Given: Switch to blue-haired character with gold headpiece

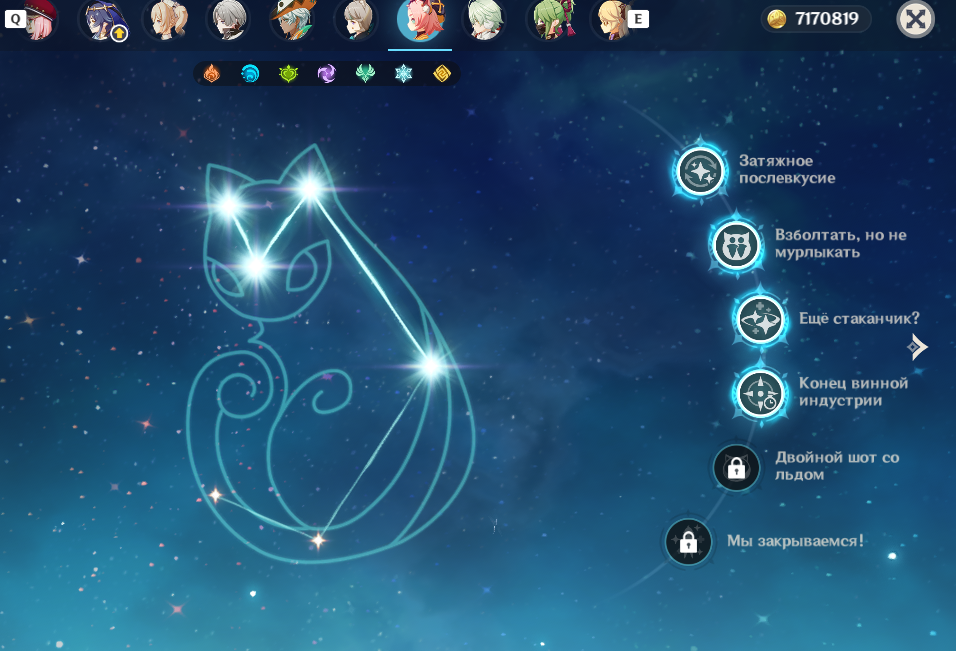Looking at the screenshot, I should click(x=104, y=20).
